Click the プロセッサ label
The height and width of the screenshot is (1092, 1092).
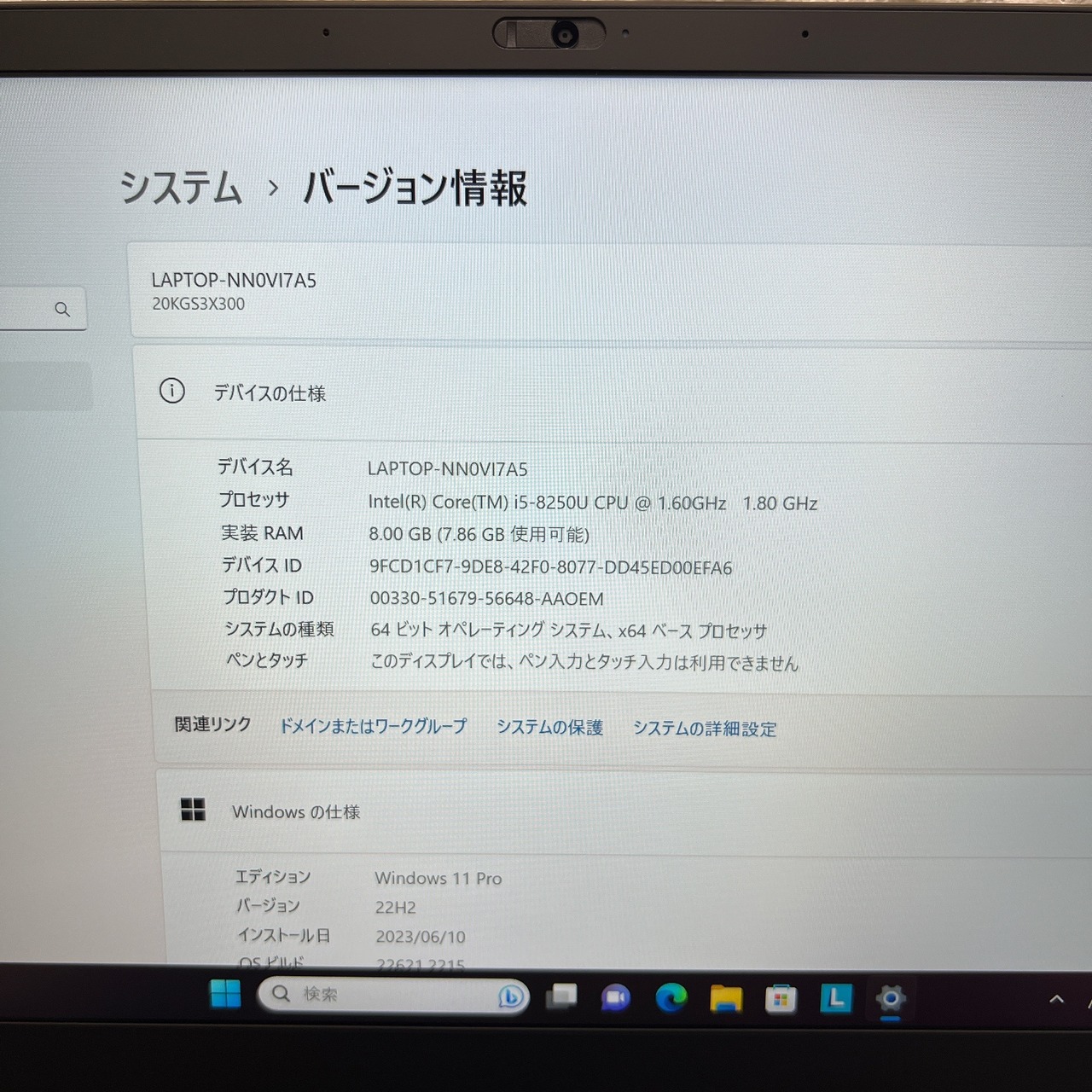254,500
